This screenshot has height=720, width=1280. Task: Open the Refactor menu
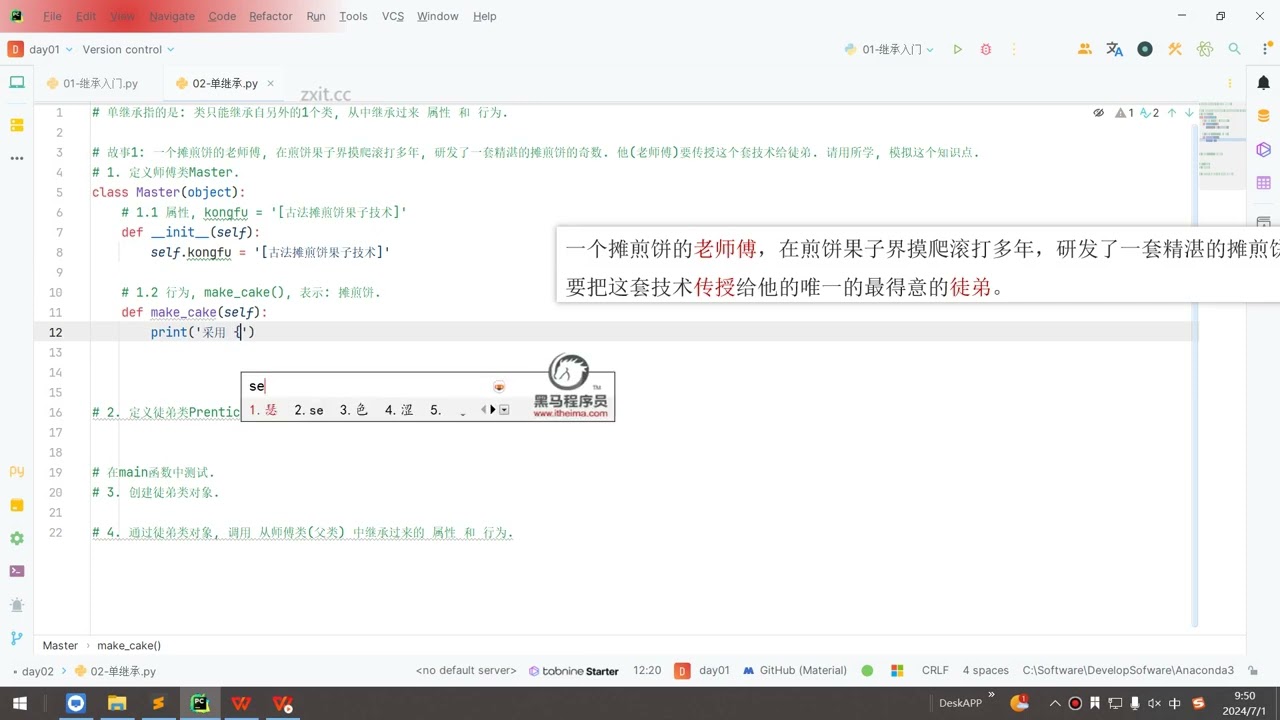[x=271, y=16]
